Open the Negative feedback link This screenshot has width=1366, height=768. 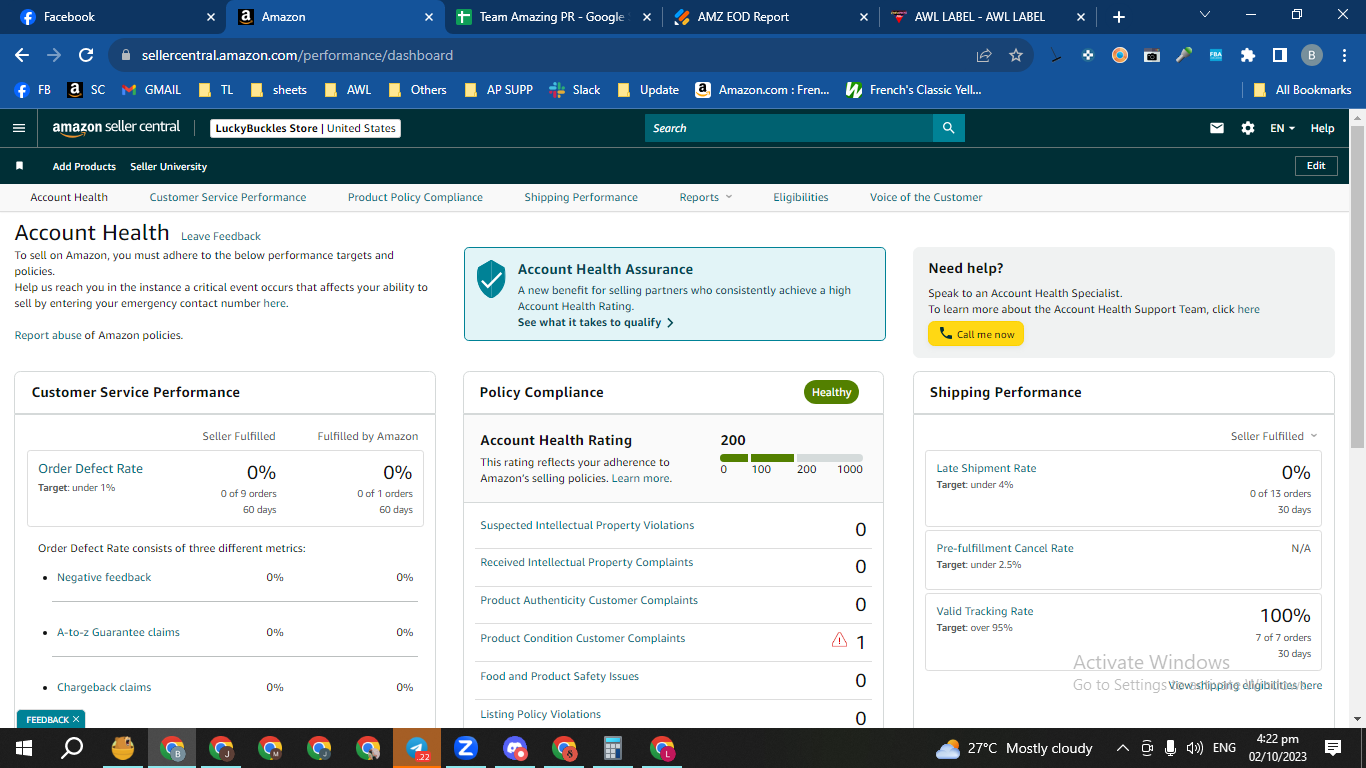tap(104, 577)
